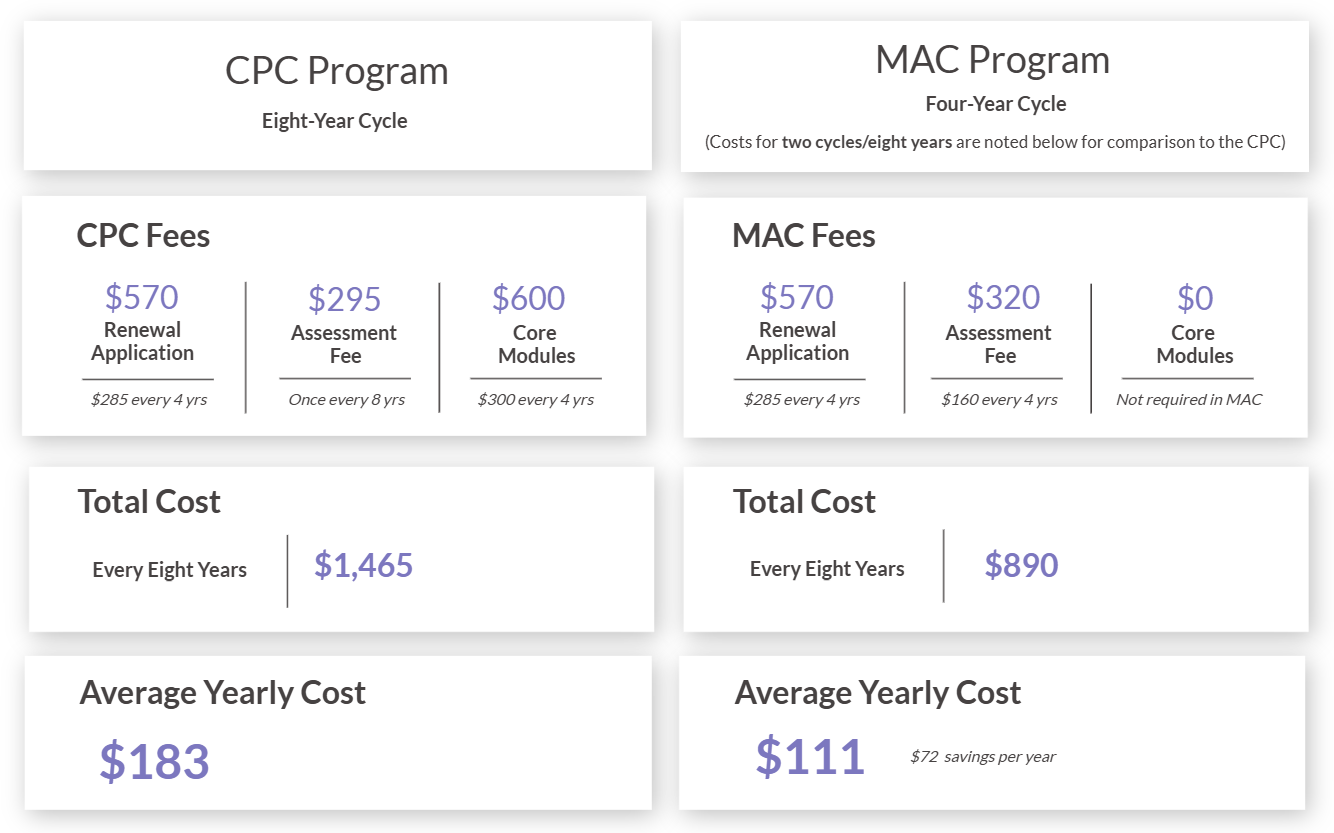Click the "Once every 8 yrs" note
This screenshot has height=833, width=1334.
346,400
